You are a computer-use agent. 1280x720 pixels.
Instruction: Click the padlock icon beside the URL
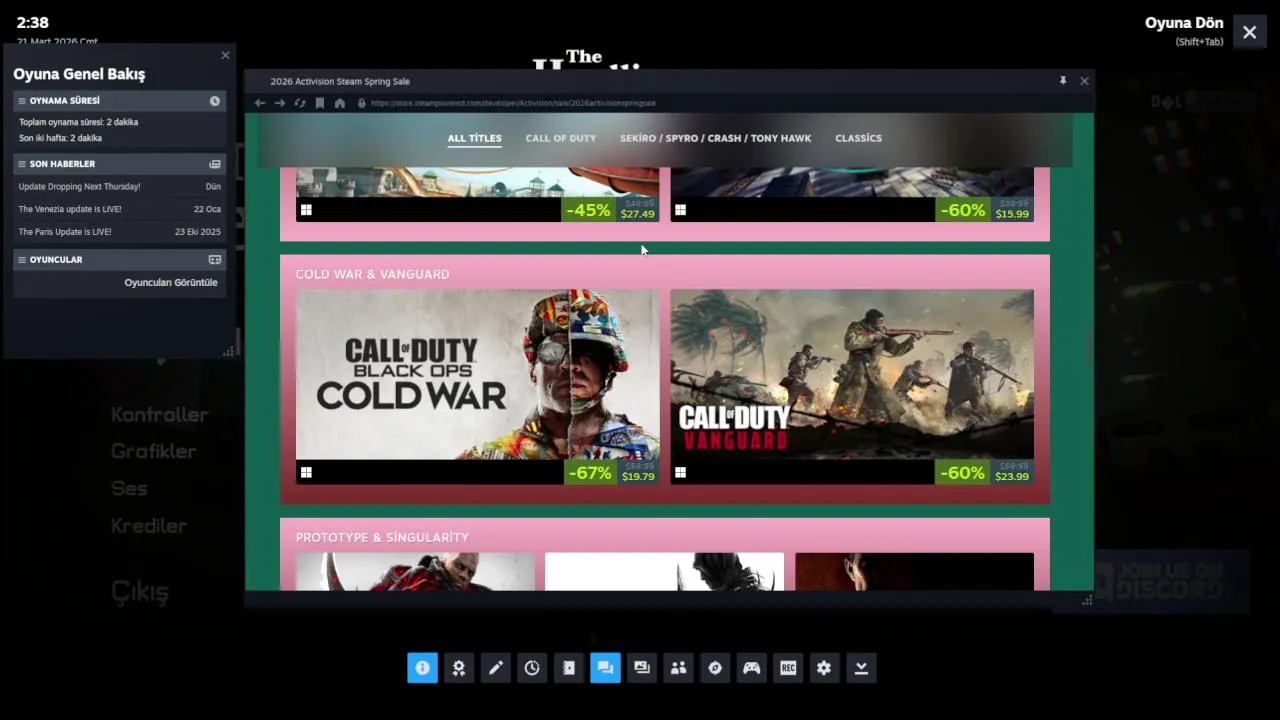tap(362, 103)
